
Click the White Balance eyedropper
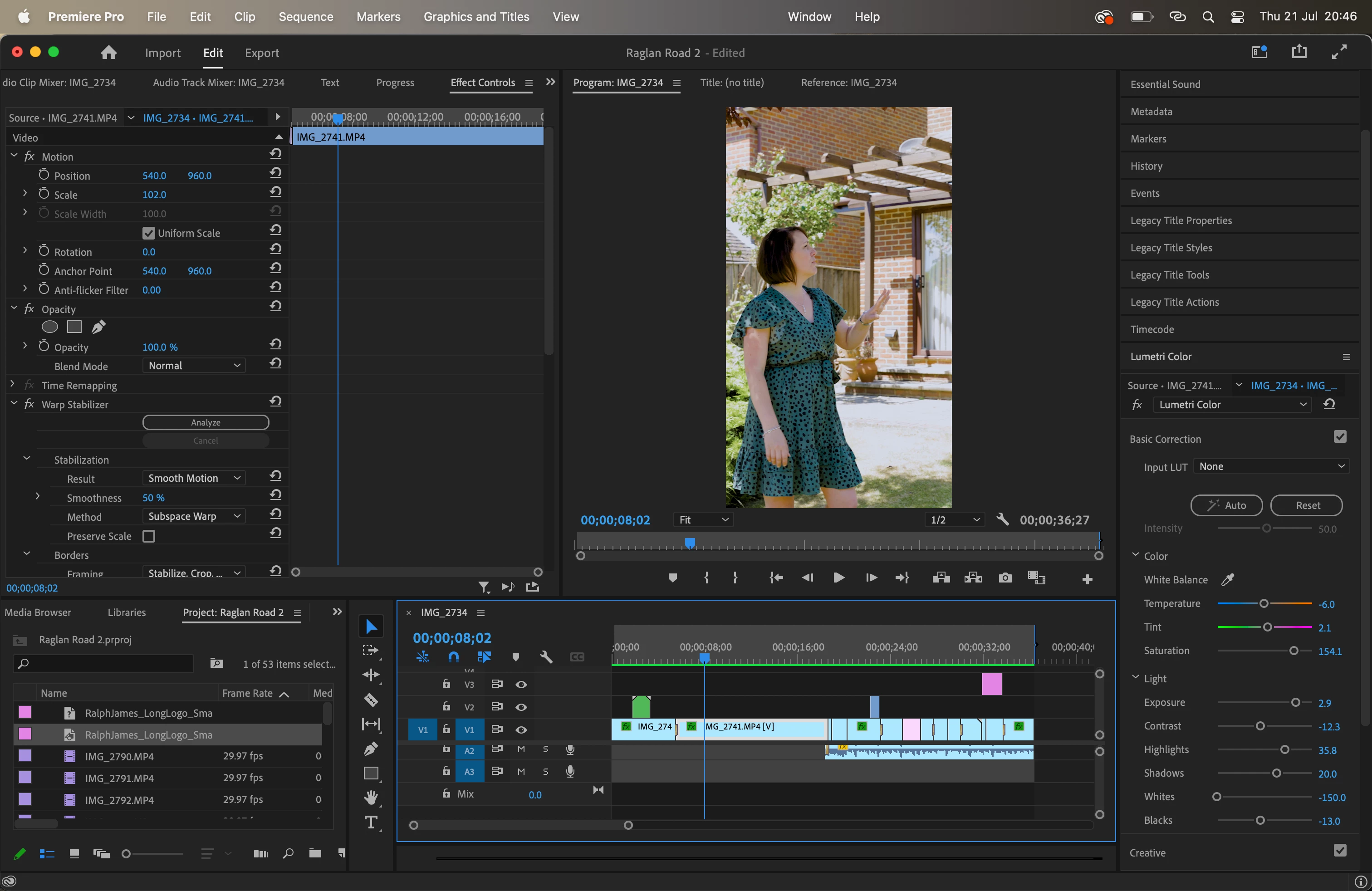pyautogui.click(x=1227, y=580)
